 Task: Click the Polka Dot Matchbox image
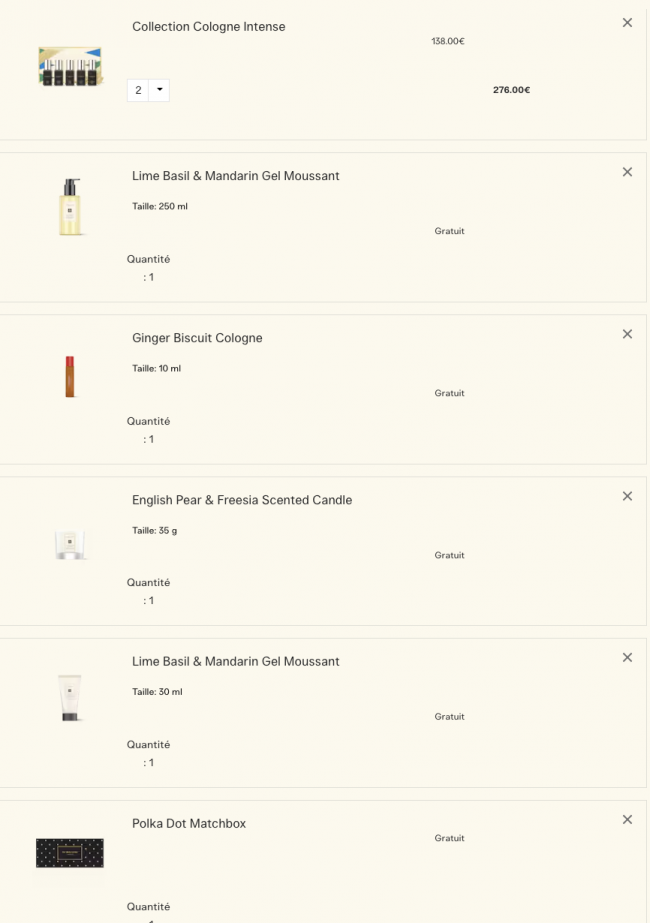tap(70, 853)
